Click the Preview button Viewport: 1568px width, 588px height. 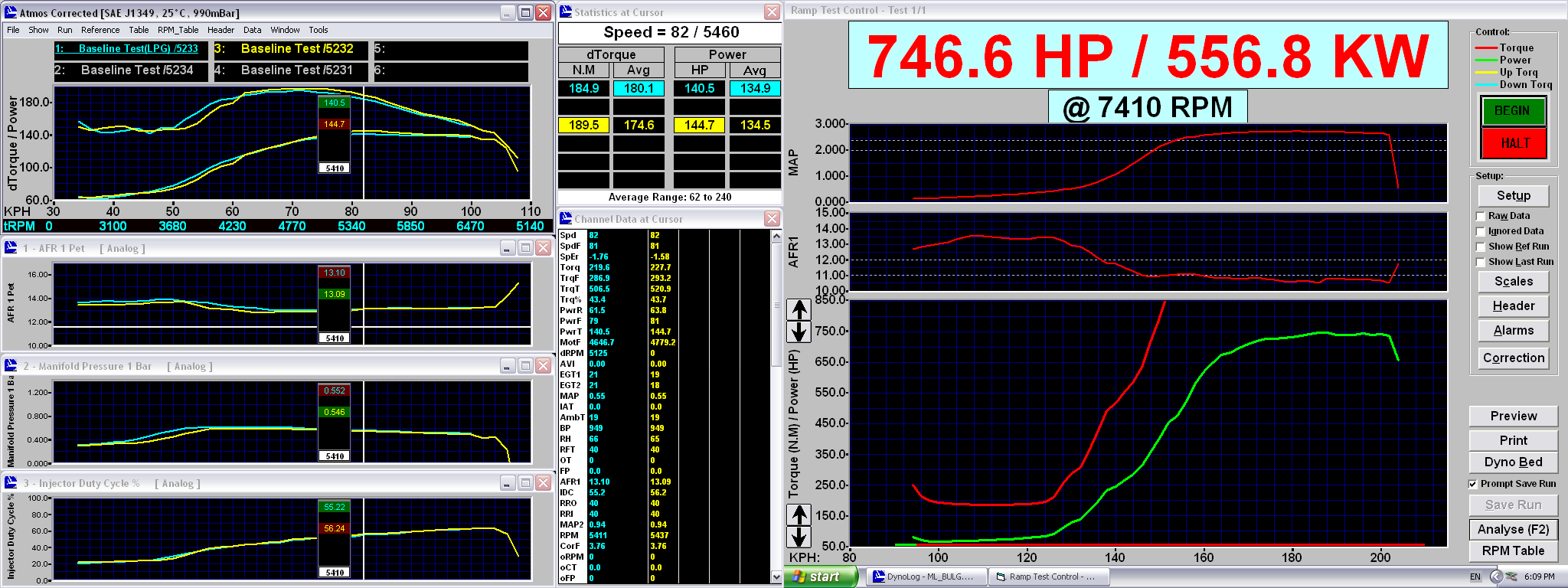[1514, 416]
